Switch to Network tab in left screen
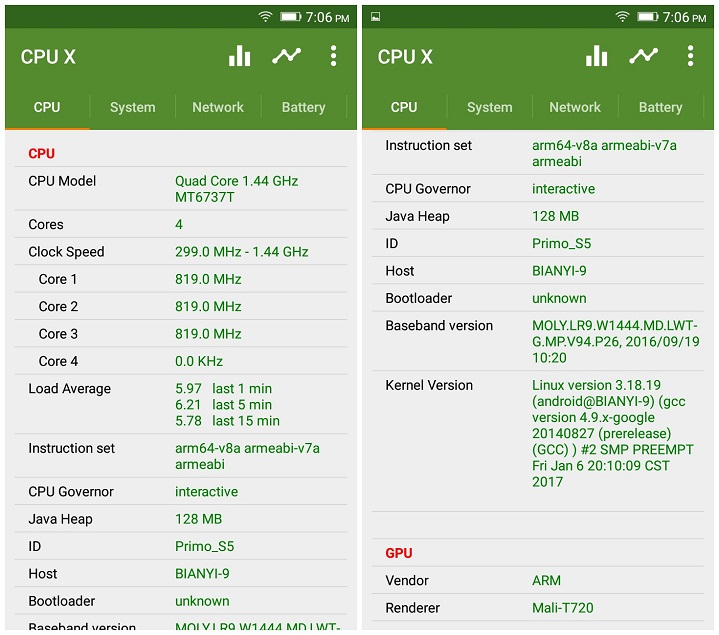Image resolution: width=719 pixels, height=635 pixels. coord(218,107)
